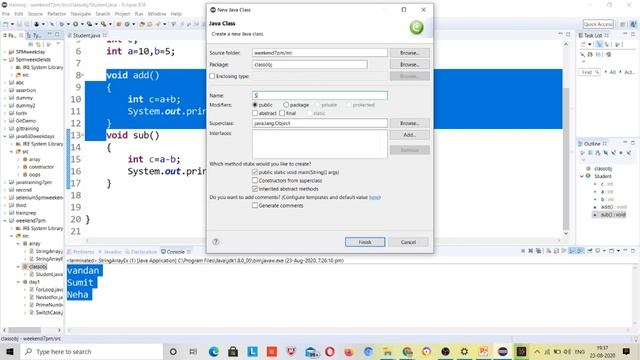Click the lightbulb tip icon in status bar
This screenshot has height=360, width=640.
636,339
